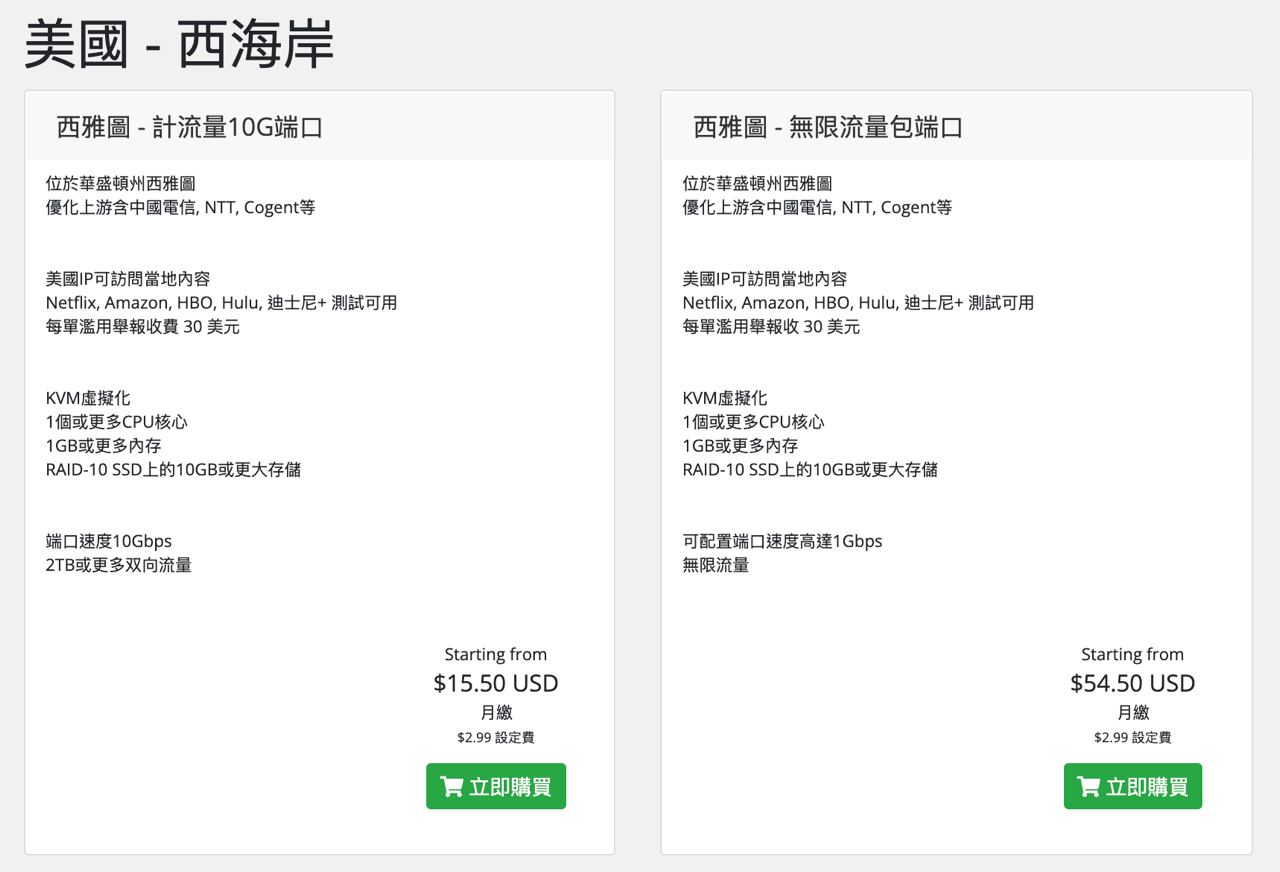Click the cart icon in the $54.50 plan button

point(1088,787)
